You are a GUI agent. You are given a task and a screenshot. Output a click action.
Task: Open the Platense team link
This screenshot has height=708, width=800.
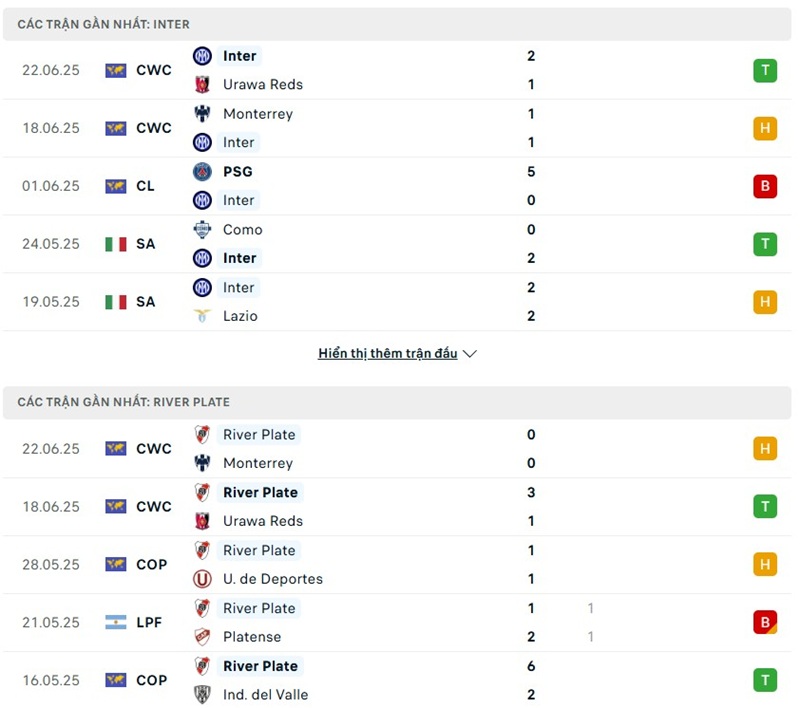point(252,637)
